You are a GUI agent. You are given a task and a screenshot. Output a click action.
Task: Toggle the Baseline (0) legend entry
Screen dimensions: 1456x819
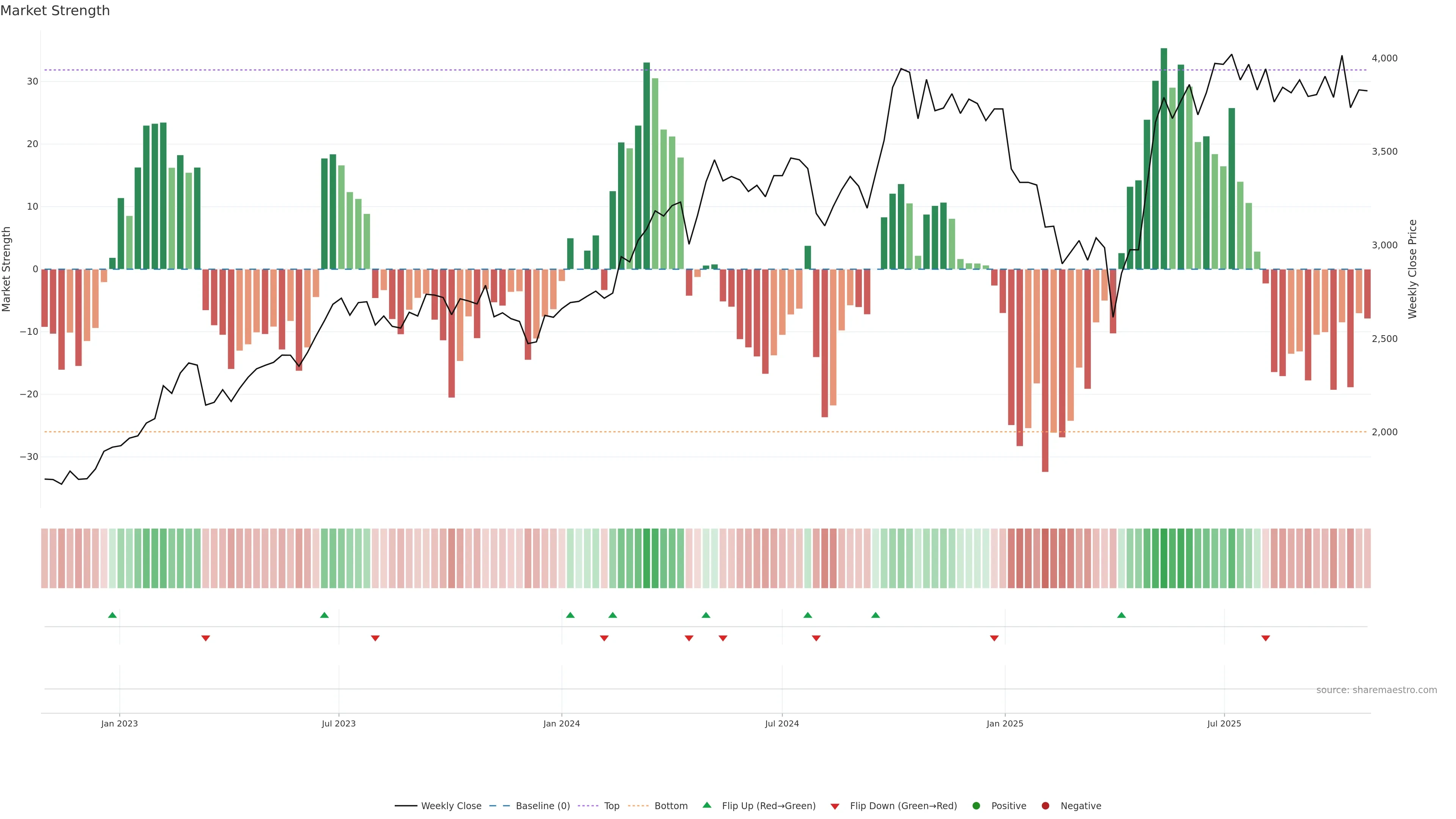(x=542, y=806)
